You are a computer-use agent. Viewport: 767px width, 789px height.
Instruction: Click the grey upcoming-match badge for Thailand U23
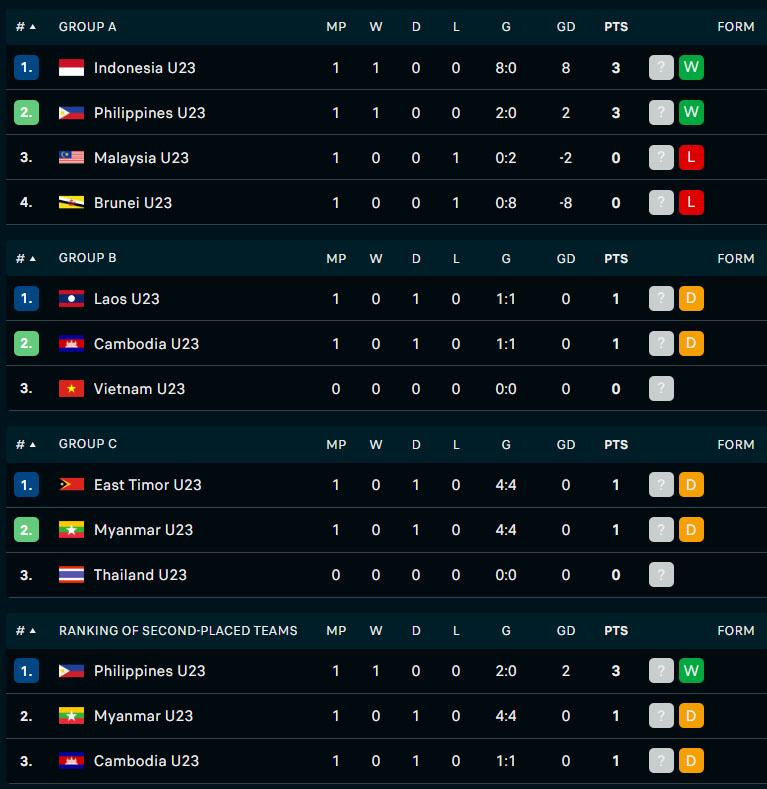661,575
